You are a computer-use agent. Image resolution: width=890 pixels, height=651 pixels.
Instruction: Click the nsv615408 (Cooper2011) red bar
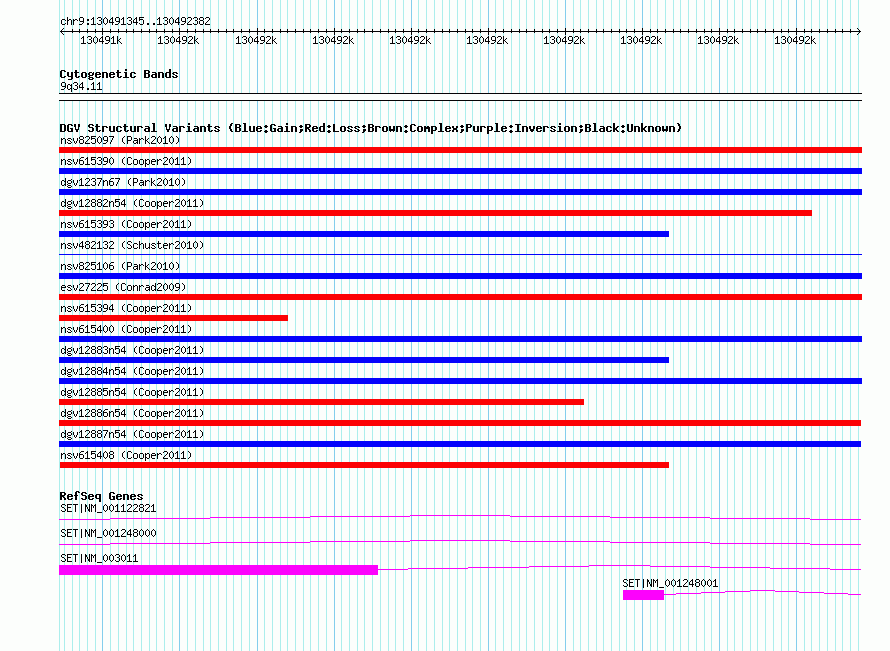click(364, 465)
